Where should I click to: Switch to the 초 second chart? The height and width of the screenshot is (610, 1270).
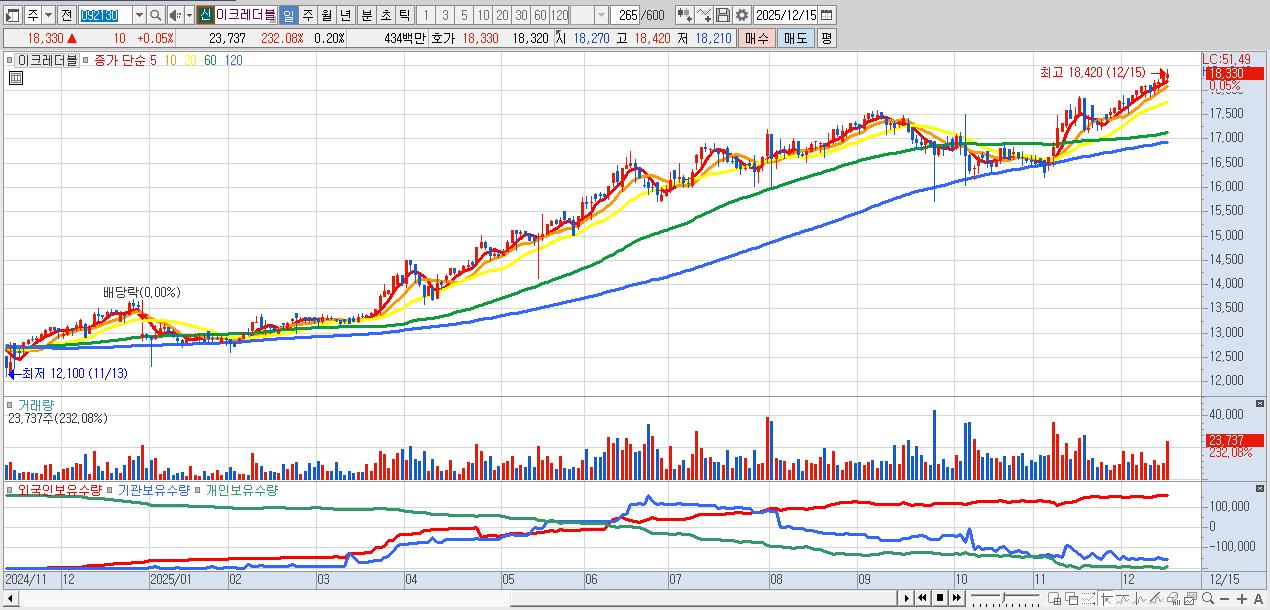coord(385,15)
